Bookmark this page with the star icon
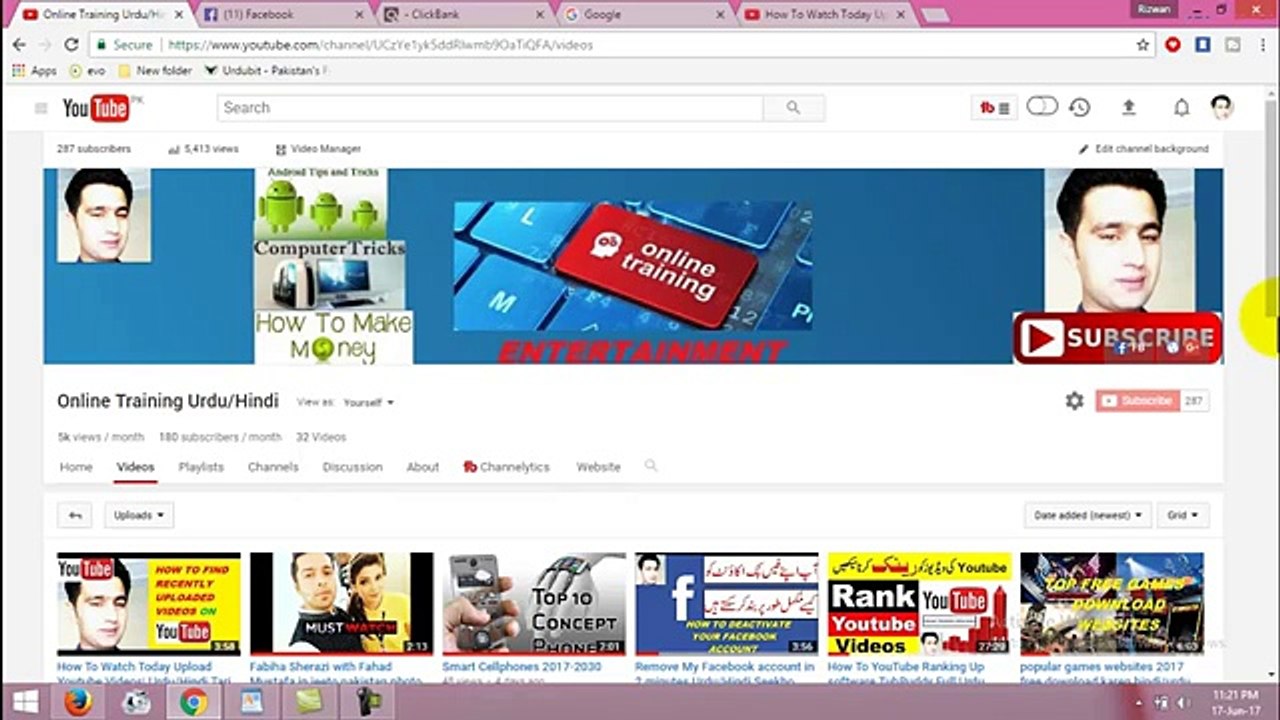 click(1143, 45)
